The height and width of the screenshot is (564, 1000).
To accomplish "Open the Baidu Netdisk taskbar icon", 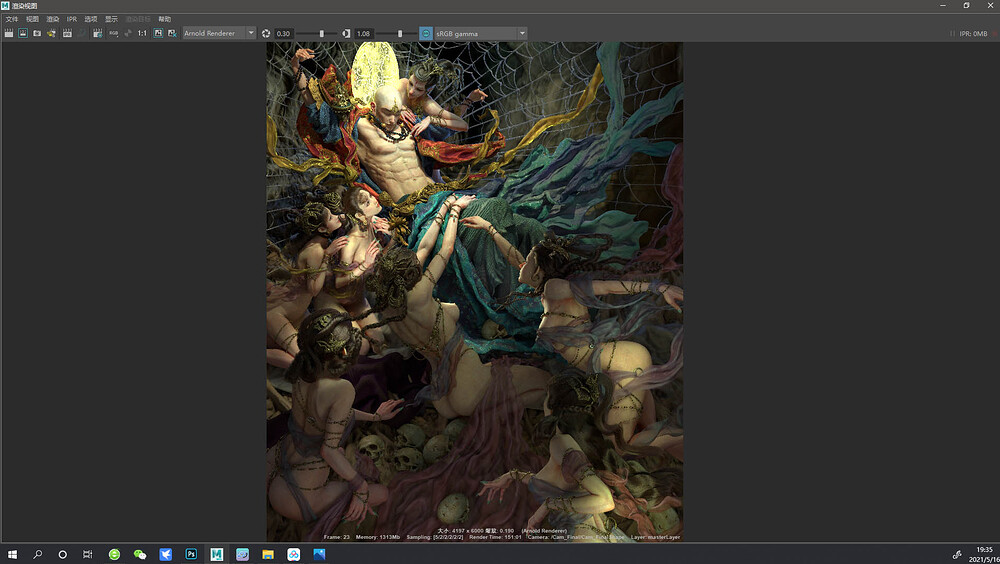I will coord(293,554).
